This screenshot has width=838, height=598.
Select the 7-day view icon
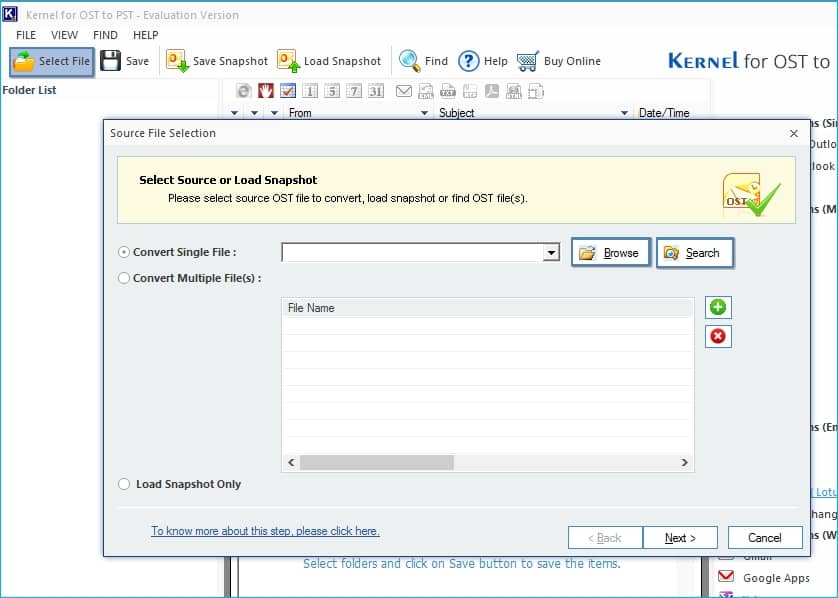[x=354, y=91]
